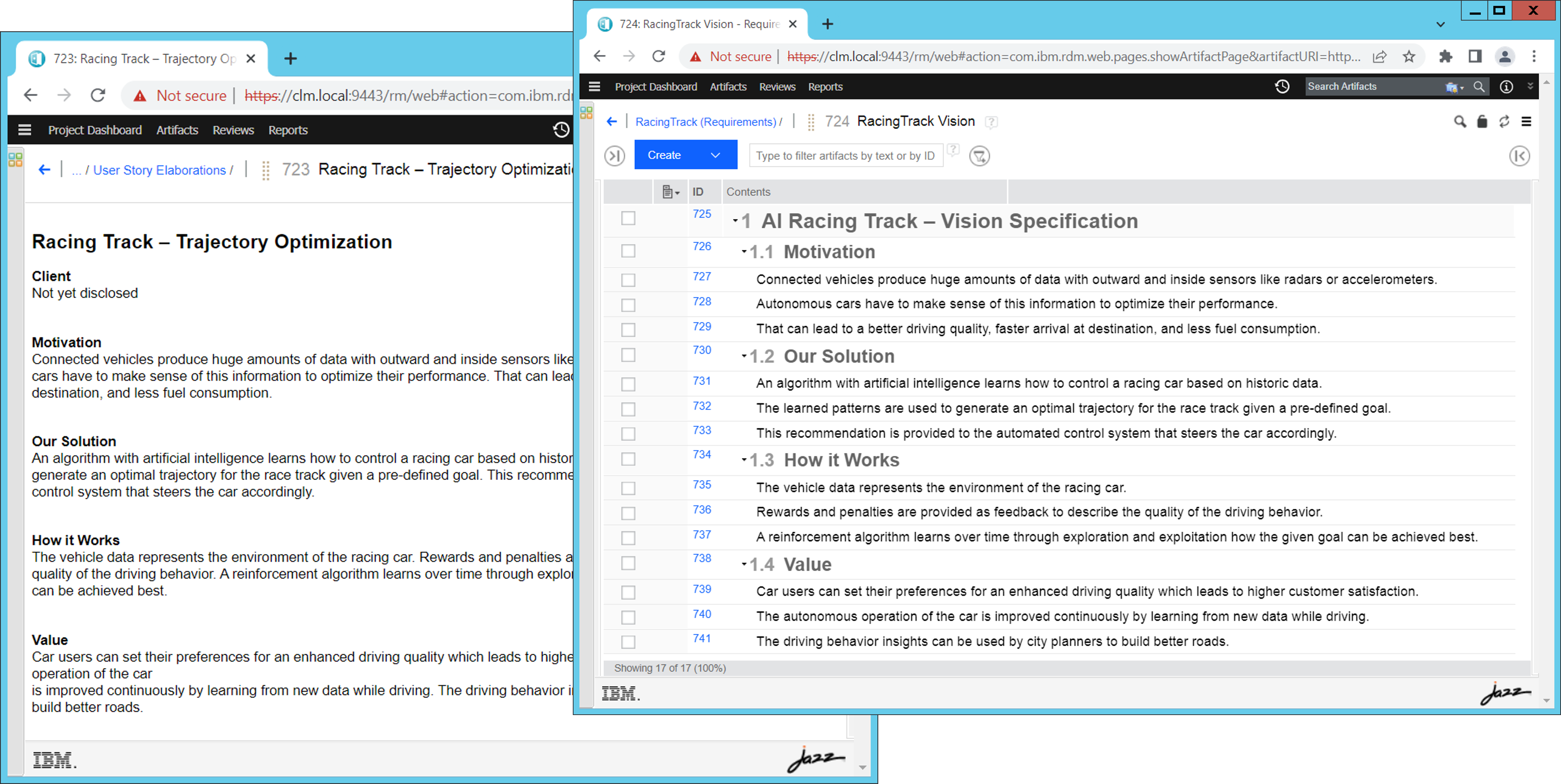The width and height of the screenshot is (1561, 784).
Task: Collapse right sidebar with arrow circle icon
Action: pos(1519,156)
